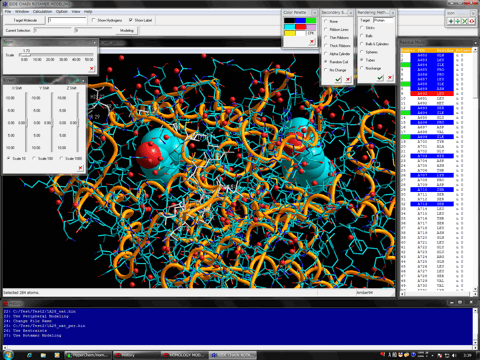Collapse the Rendering Method panel title button
The image size is (480, 360).
tap(392, 13)
